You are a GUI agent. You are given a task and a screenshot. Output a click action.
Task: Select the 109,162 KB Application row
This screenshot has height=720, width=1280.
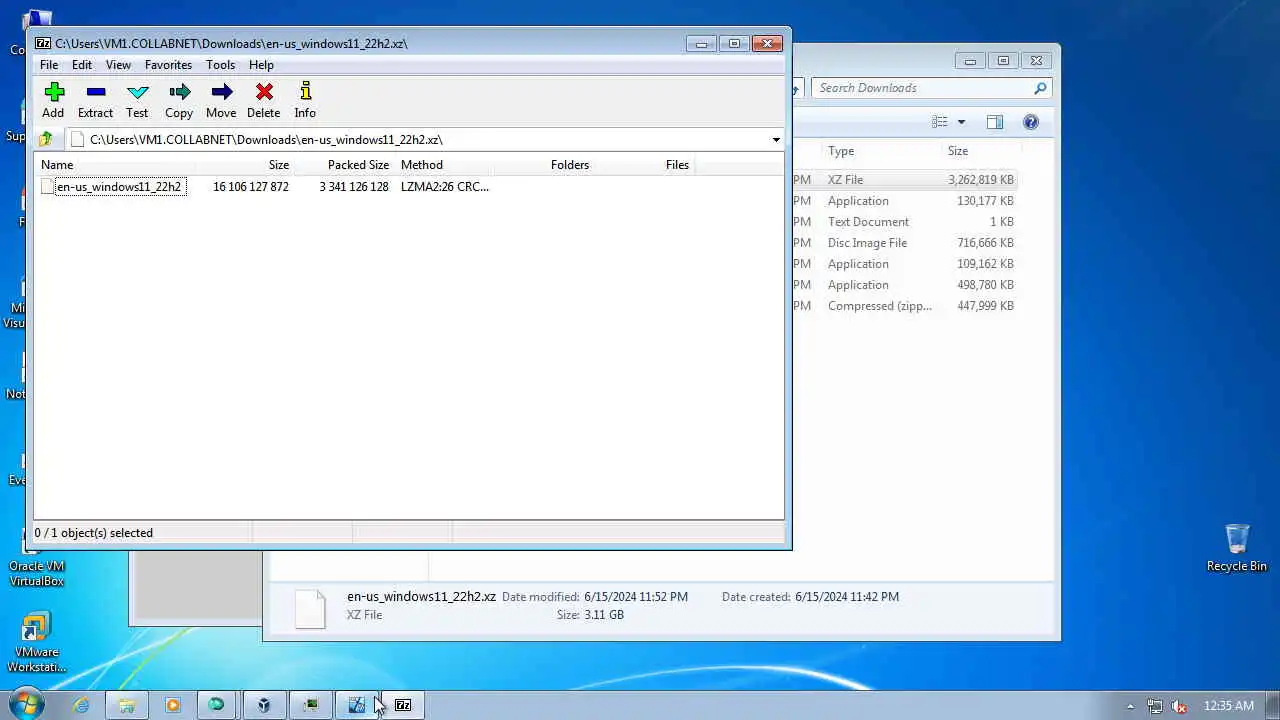click(x=905, y=264)
